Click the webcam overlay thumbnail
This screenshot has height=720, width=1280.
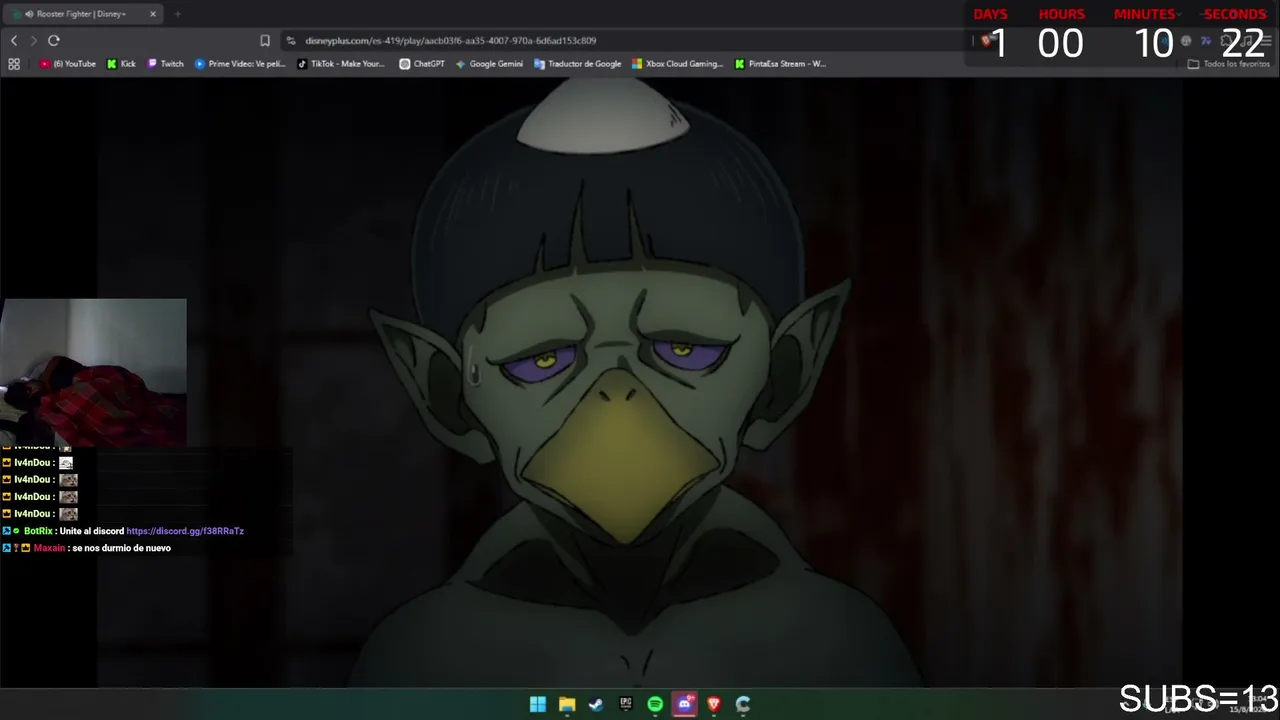point(93,372)
